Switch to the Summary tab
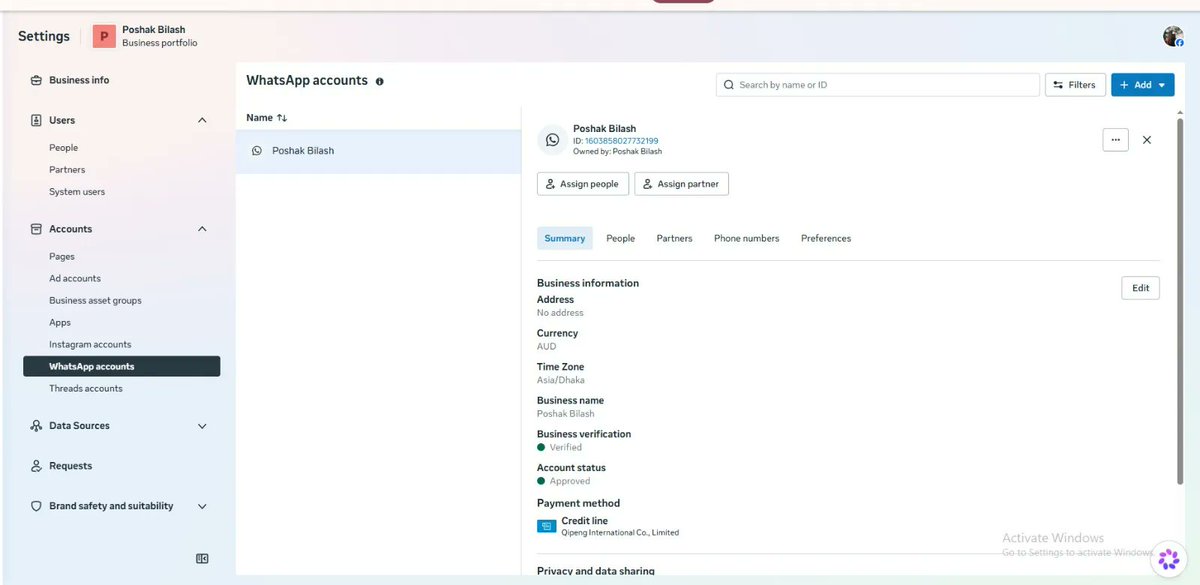Screen dimensions: 1200x585 pos(565,238)
